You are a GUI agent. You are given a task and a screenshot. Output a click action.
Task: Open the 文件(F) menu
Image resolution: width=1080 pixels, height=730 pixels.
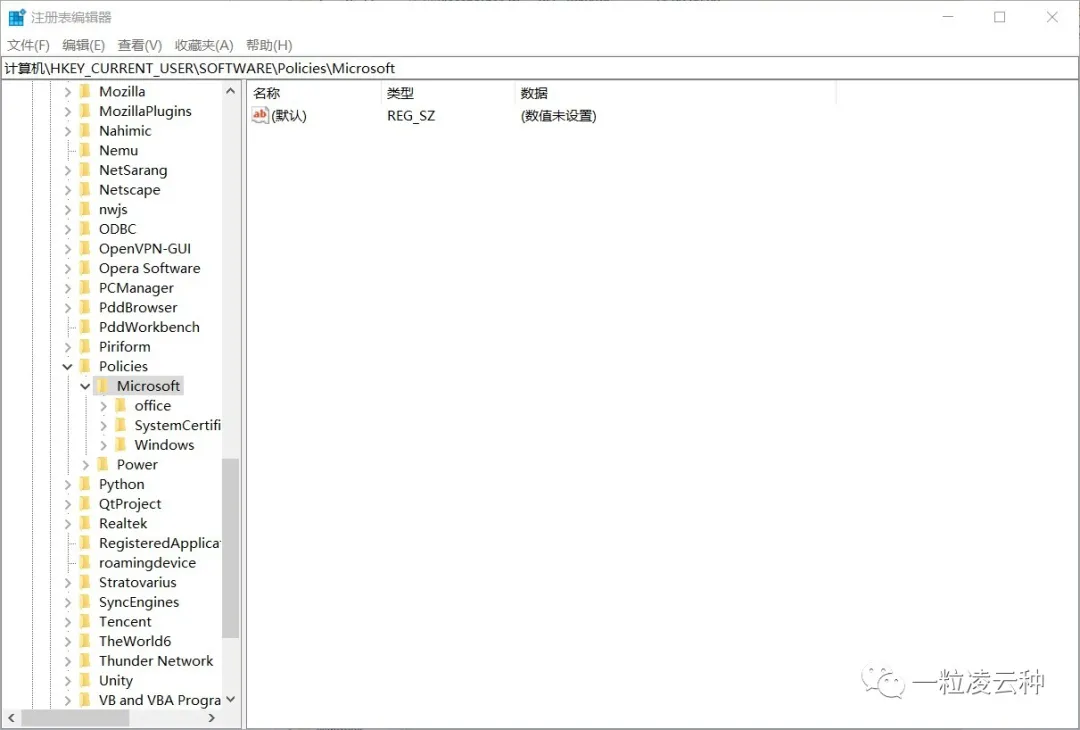[x=28, y=45]
